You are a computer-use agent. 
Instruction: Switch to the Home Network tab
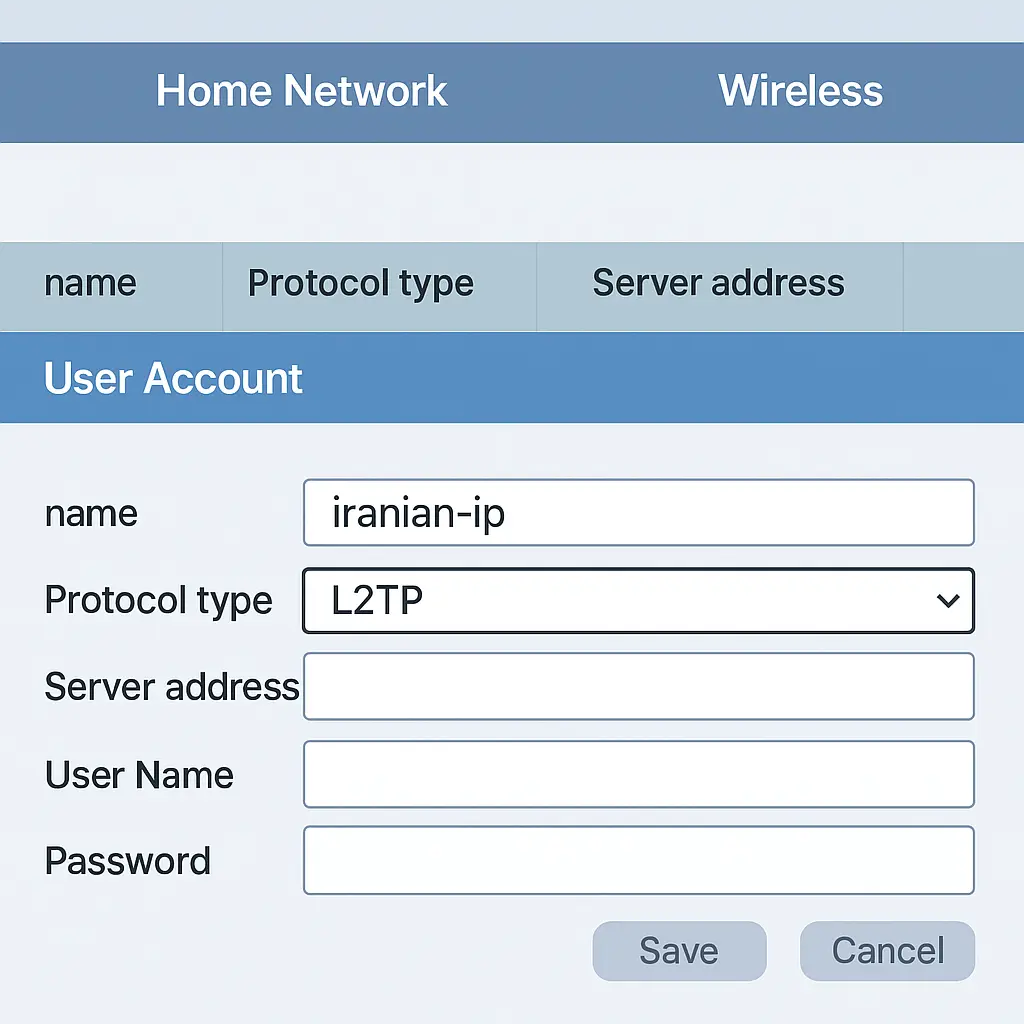300,91
